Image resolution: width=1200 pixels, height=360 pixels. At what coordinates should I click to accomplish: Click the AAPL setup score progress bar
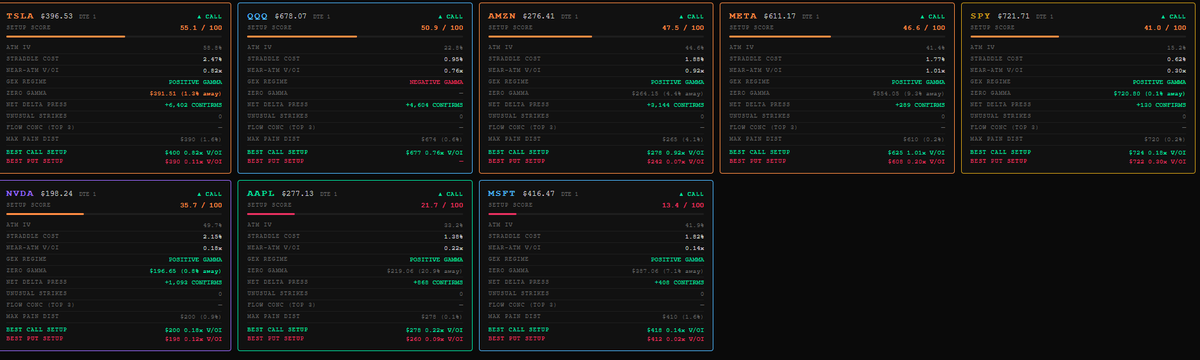pos(356,213)
